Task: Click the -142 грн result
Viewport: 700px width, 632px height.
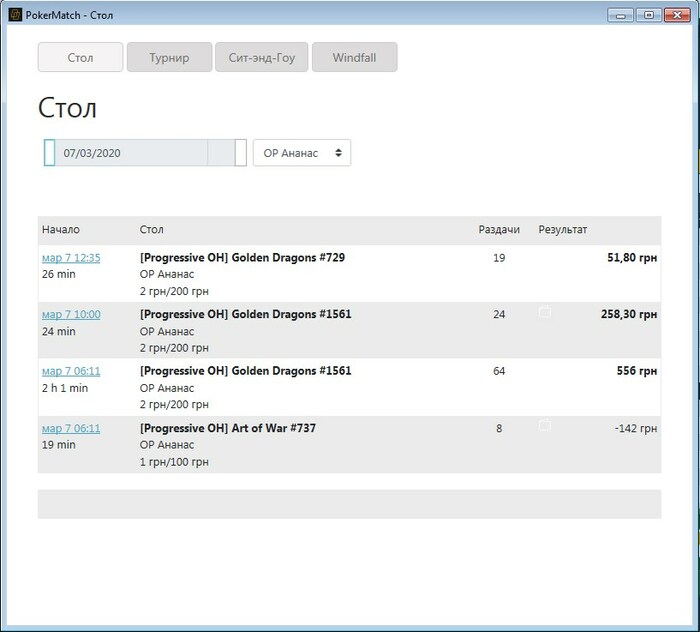Action: [636, 428]
